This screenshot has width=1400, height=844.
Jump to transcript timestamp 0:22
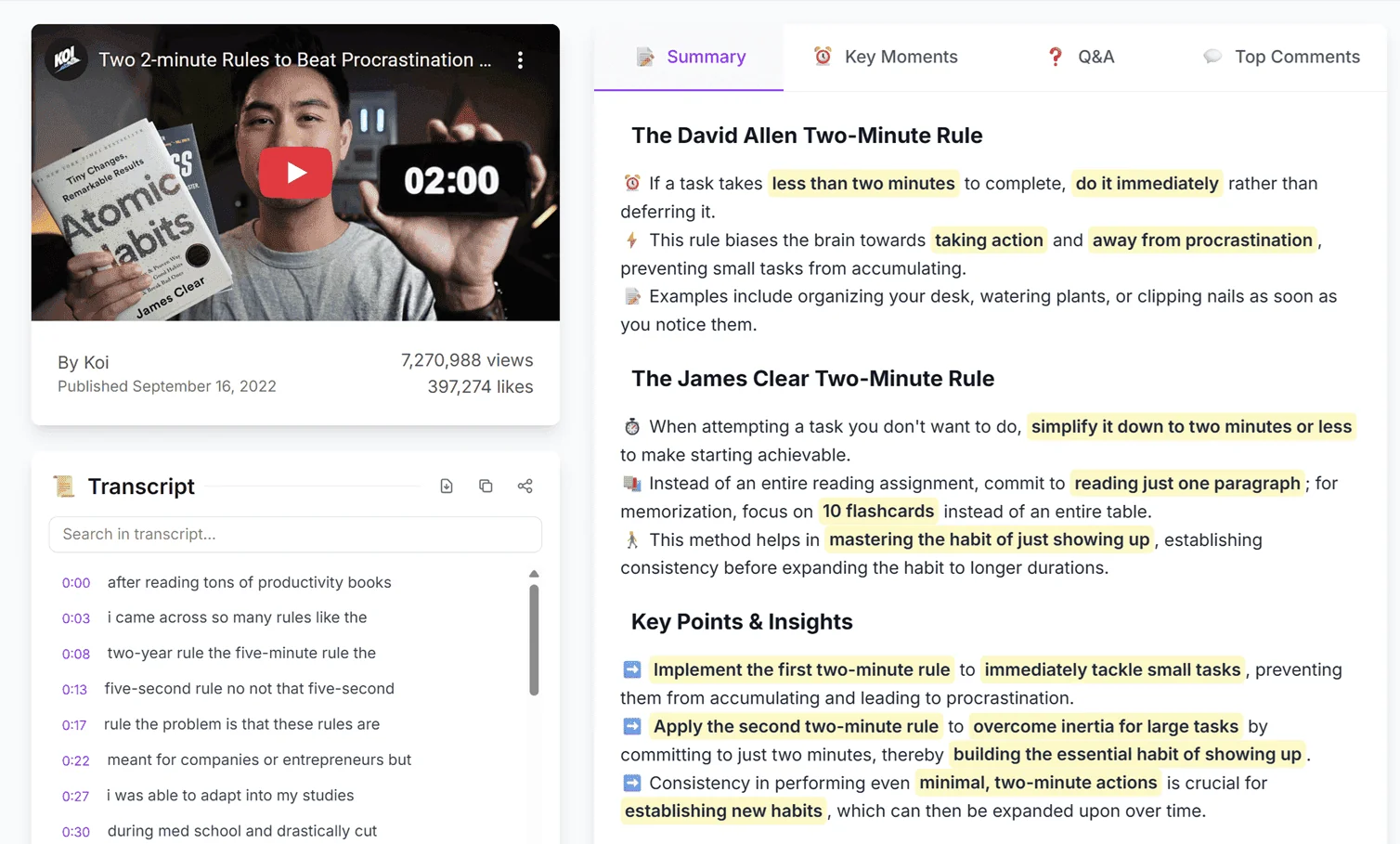[x=76, y=760]
